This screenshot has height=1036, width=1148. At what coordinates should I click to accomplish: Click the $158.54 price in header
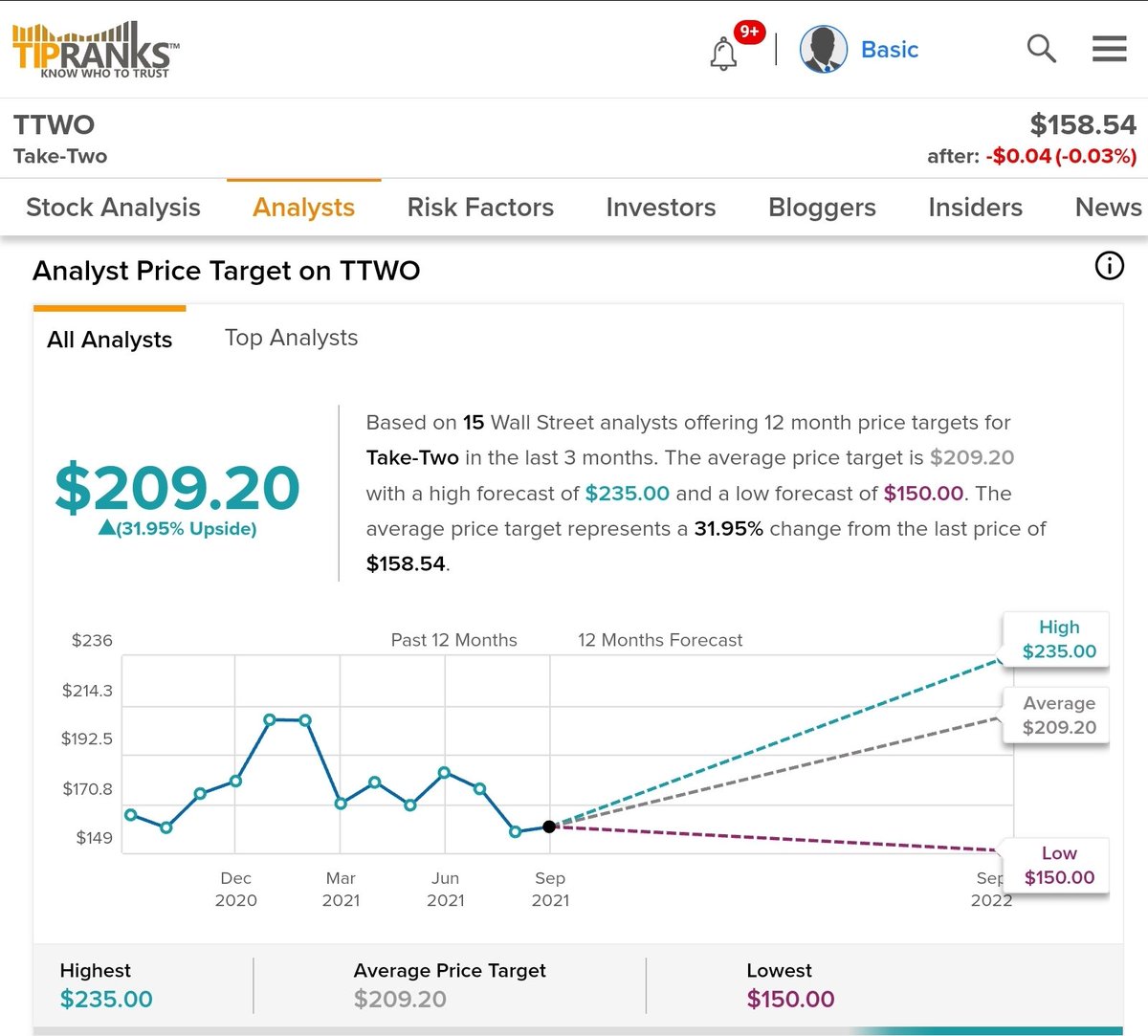click(1083, 124)
